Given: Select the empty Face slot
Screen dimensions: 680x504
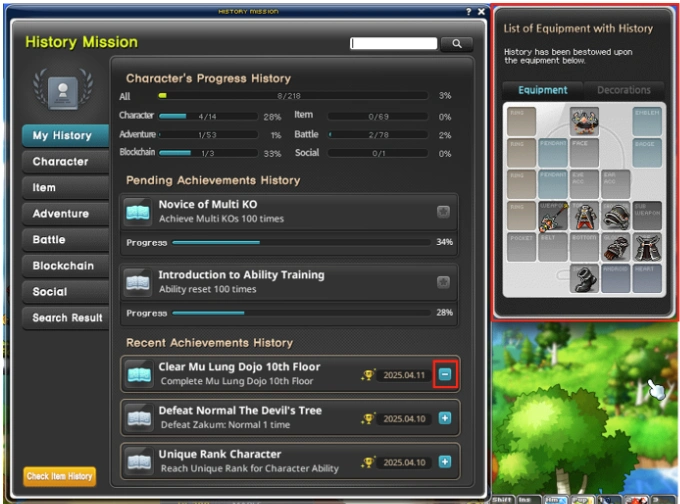Looking at the screenshot, I should pyautogui.click(x=584, y=153).
